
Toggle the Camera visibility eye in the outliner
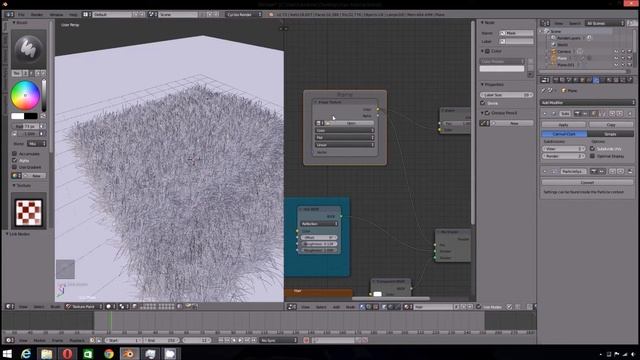pos(616,51)
